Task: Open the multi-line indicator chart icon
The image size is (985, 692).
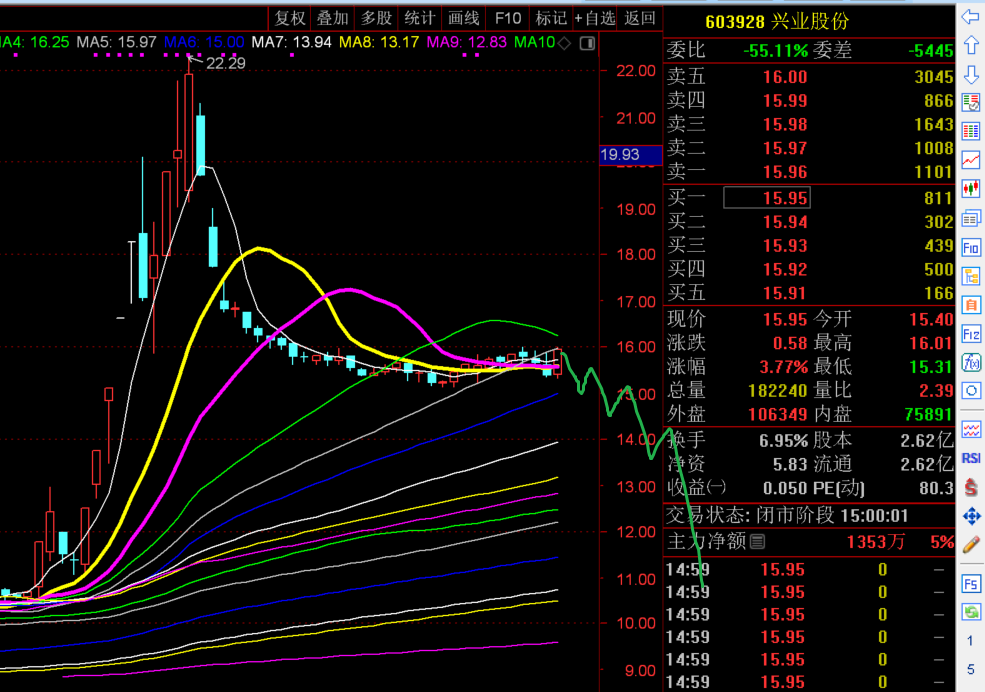Action: pyautogui.click(x=971, y=430)
